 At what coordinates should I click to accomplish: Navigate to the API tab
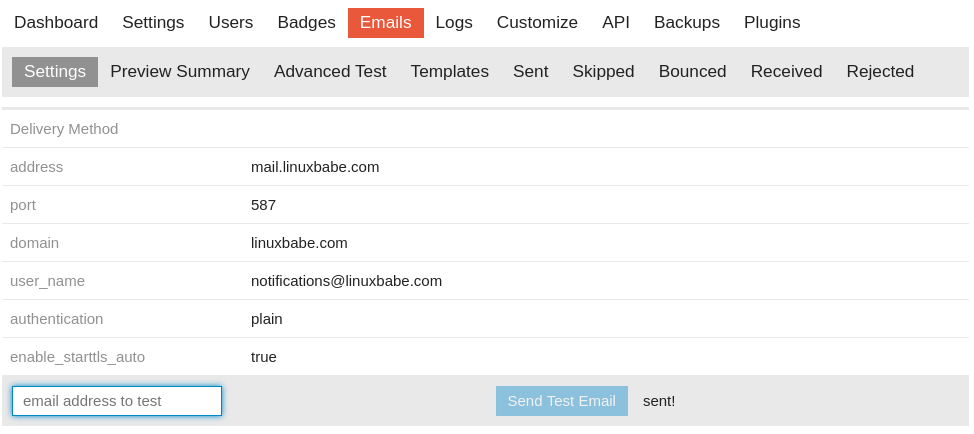point(616,22)
